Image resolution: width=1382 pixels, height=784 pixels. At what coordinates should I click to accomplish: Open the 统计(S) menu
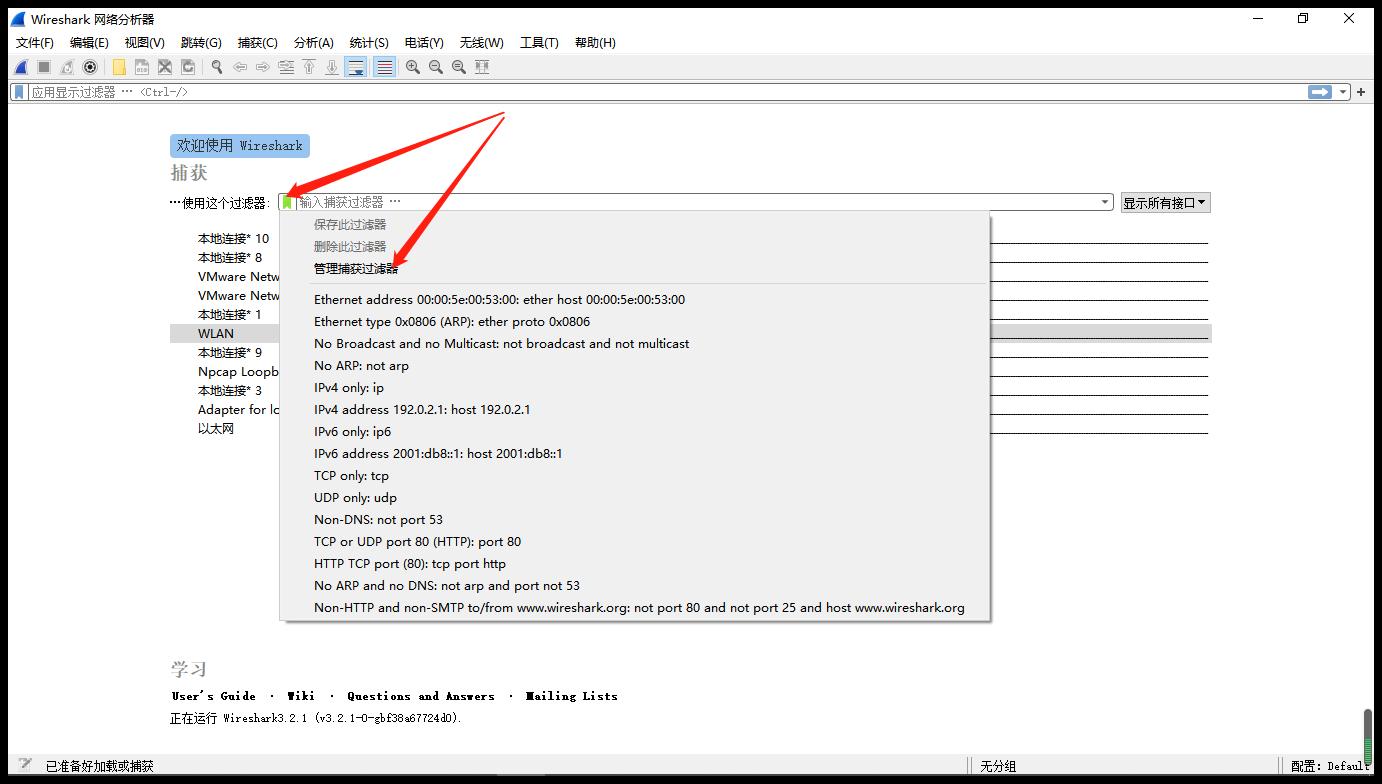tap(369, 43)
